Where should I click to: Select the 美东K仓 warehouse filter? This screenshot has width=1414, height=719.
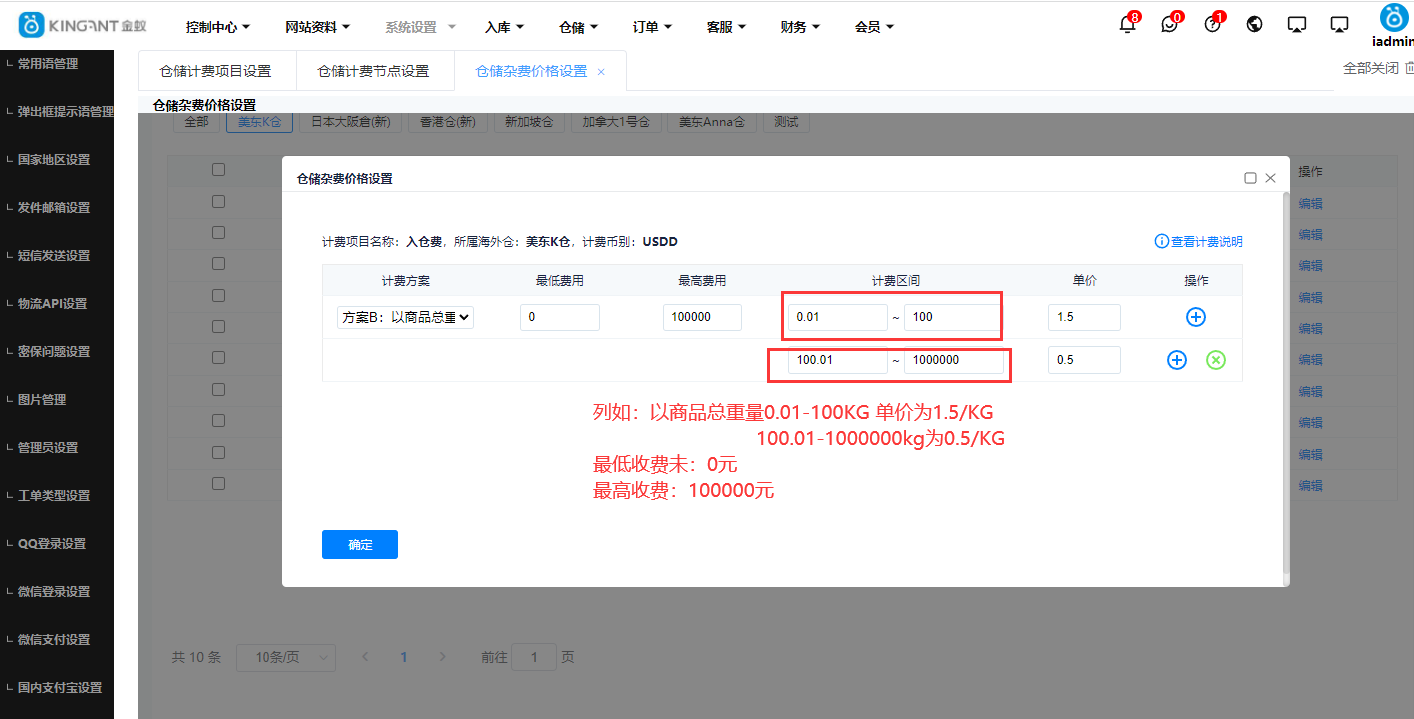coord(259,121)
